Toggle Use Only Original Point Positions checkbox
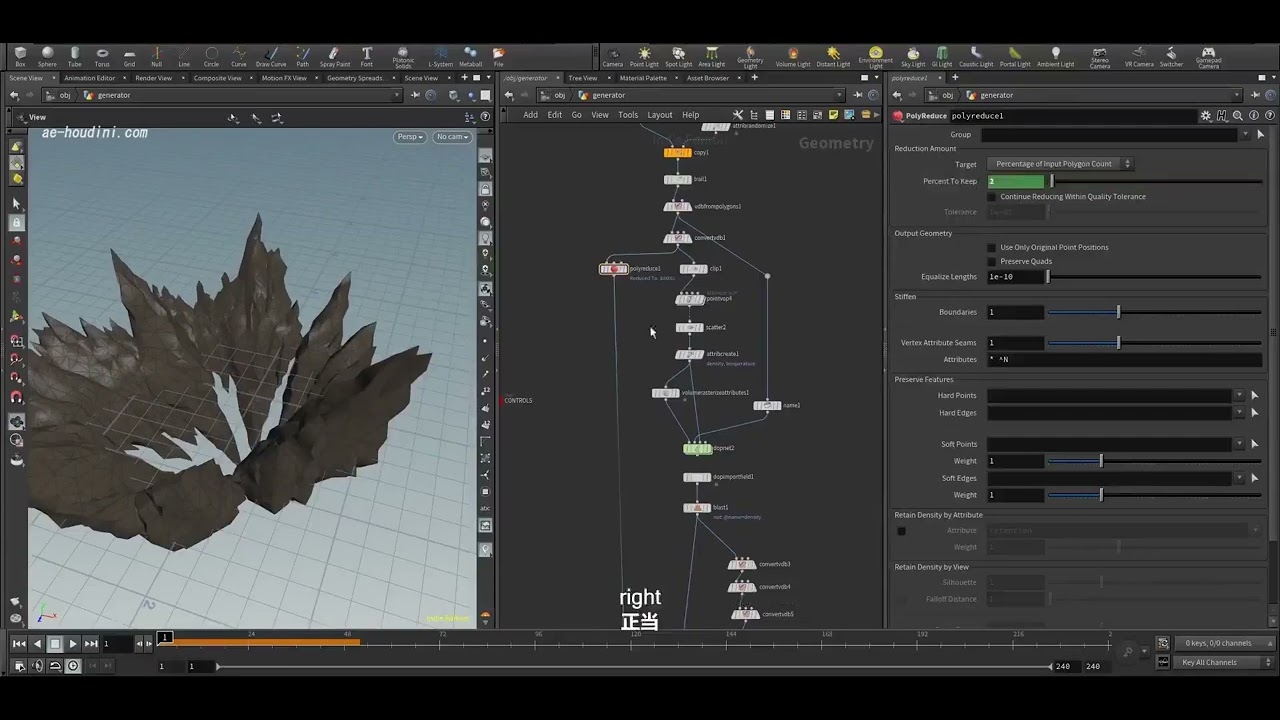 point(992,247)
